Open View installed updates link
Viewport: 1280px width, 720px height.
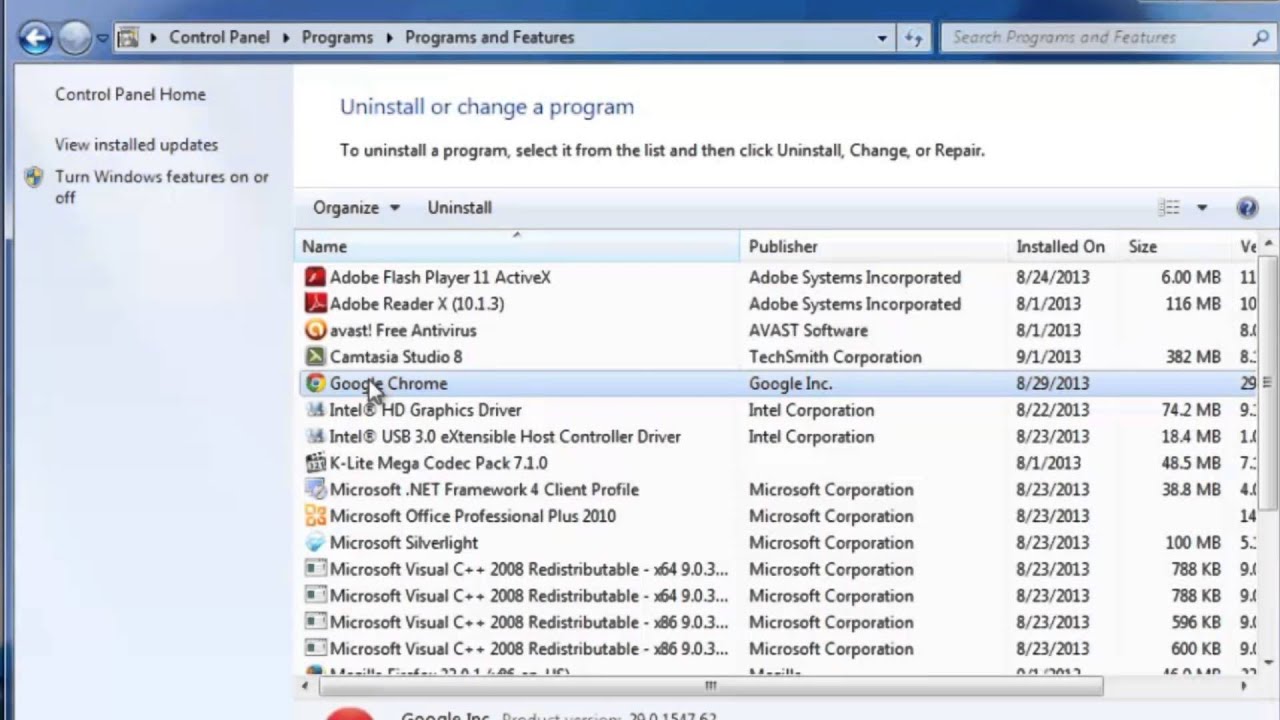pos(136,145)
